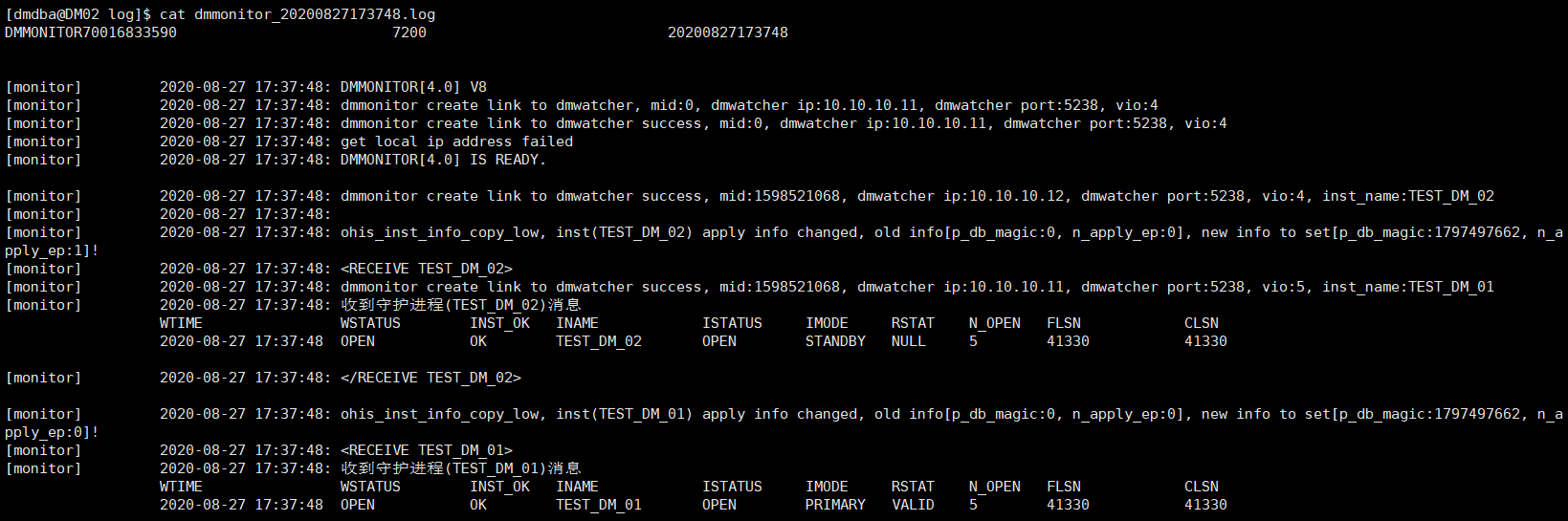Click the CLSN header in second table
1568x521 pixels.
[x=1202, y=487]
